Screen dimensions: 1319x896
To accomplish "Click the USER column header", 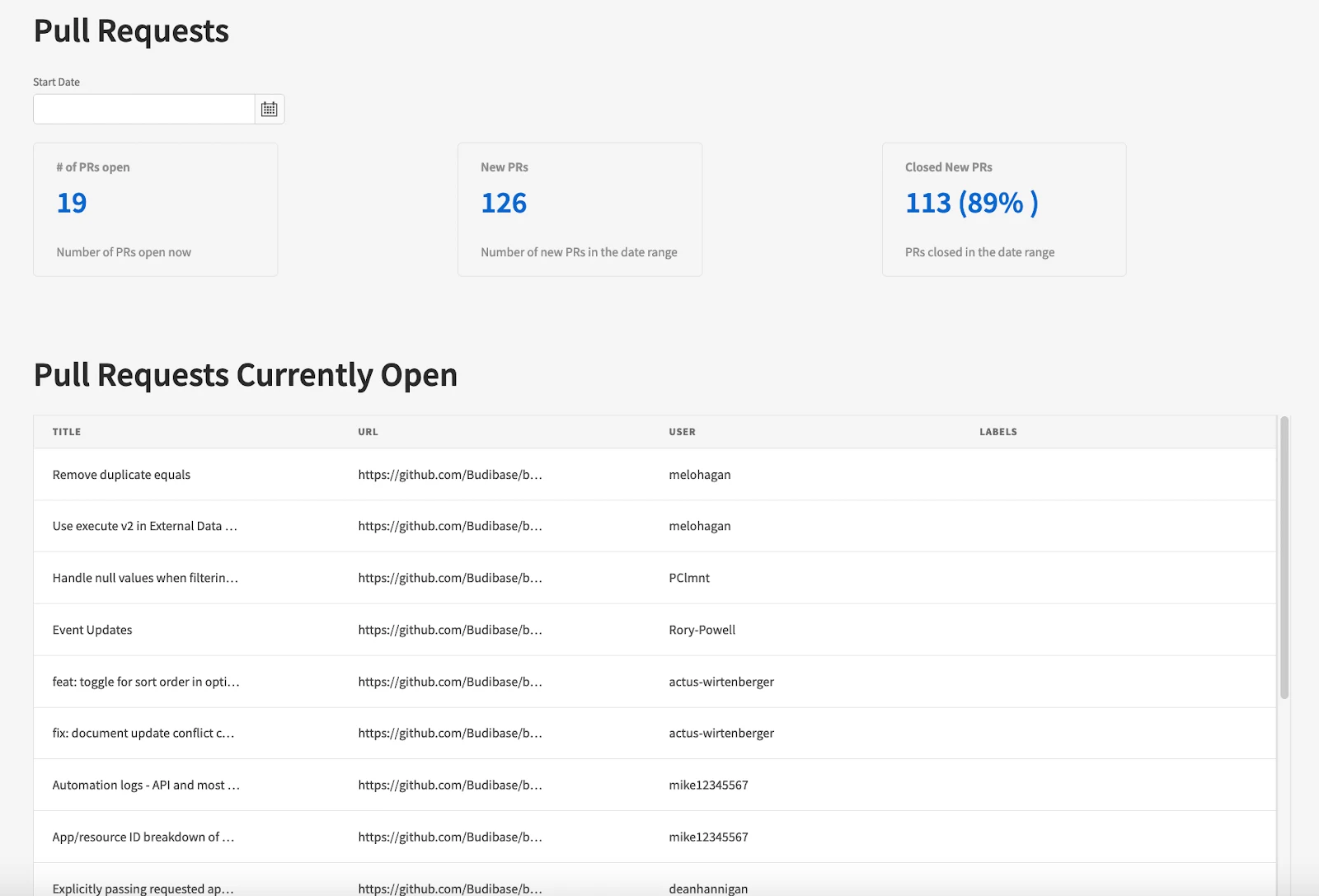I will pos(682,432).
